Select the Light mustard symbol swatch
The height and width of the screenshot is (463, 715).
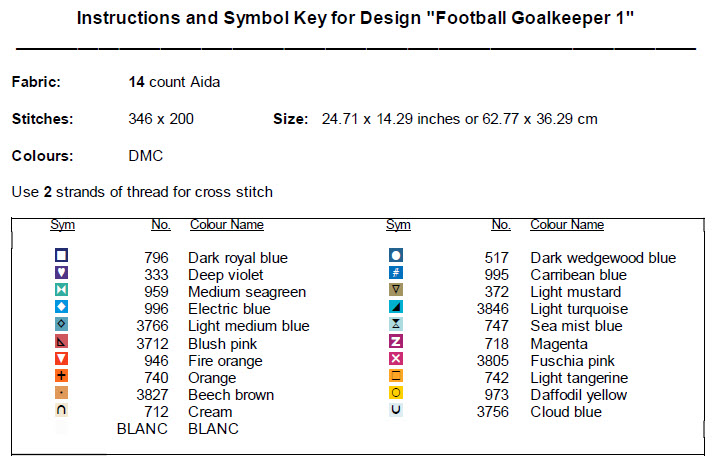click(x=396, y=290)
